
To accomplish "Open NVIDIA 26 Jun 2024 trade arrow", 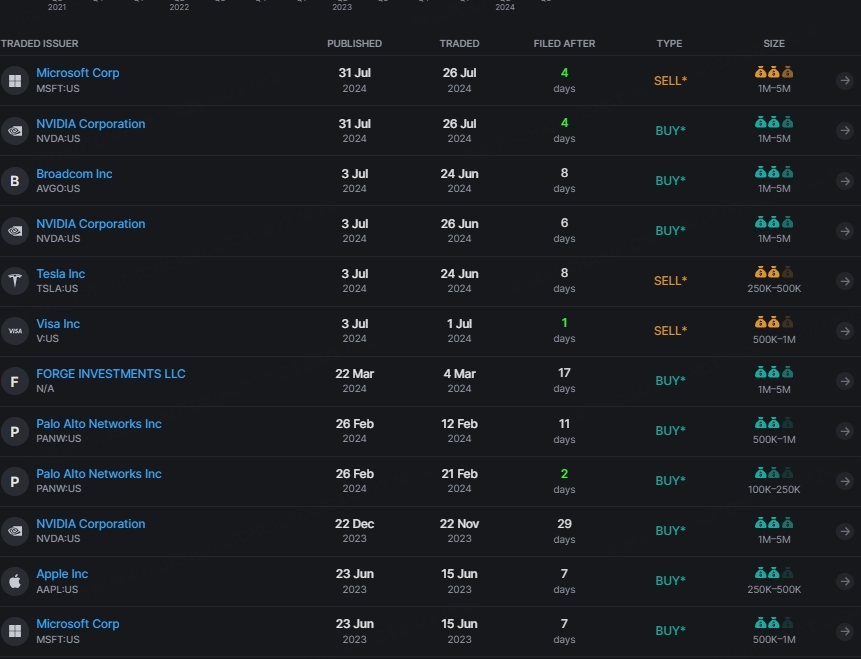I will tap(845, 231).
